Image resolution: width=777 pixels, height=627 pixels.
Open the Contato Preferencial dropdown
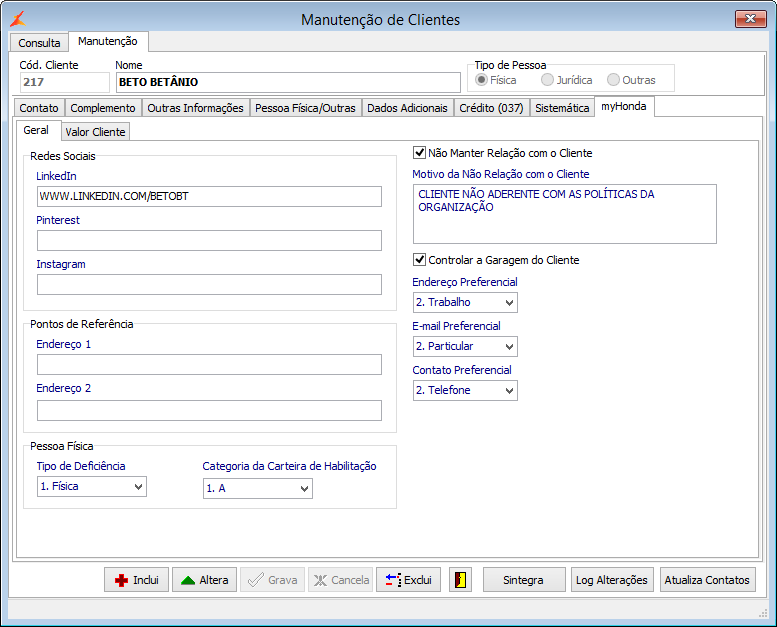(465, 390)
